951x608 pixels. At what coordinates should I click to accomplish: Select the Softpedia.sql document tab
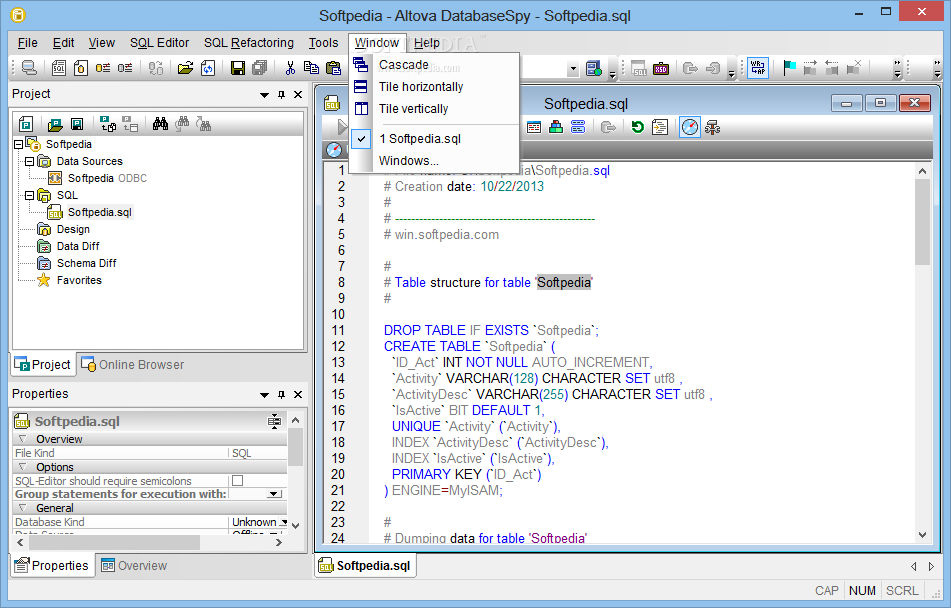(365, 566)
